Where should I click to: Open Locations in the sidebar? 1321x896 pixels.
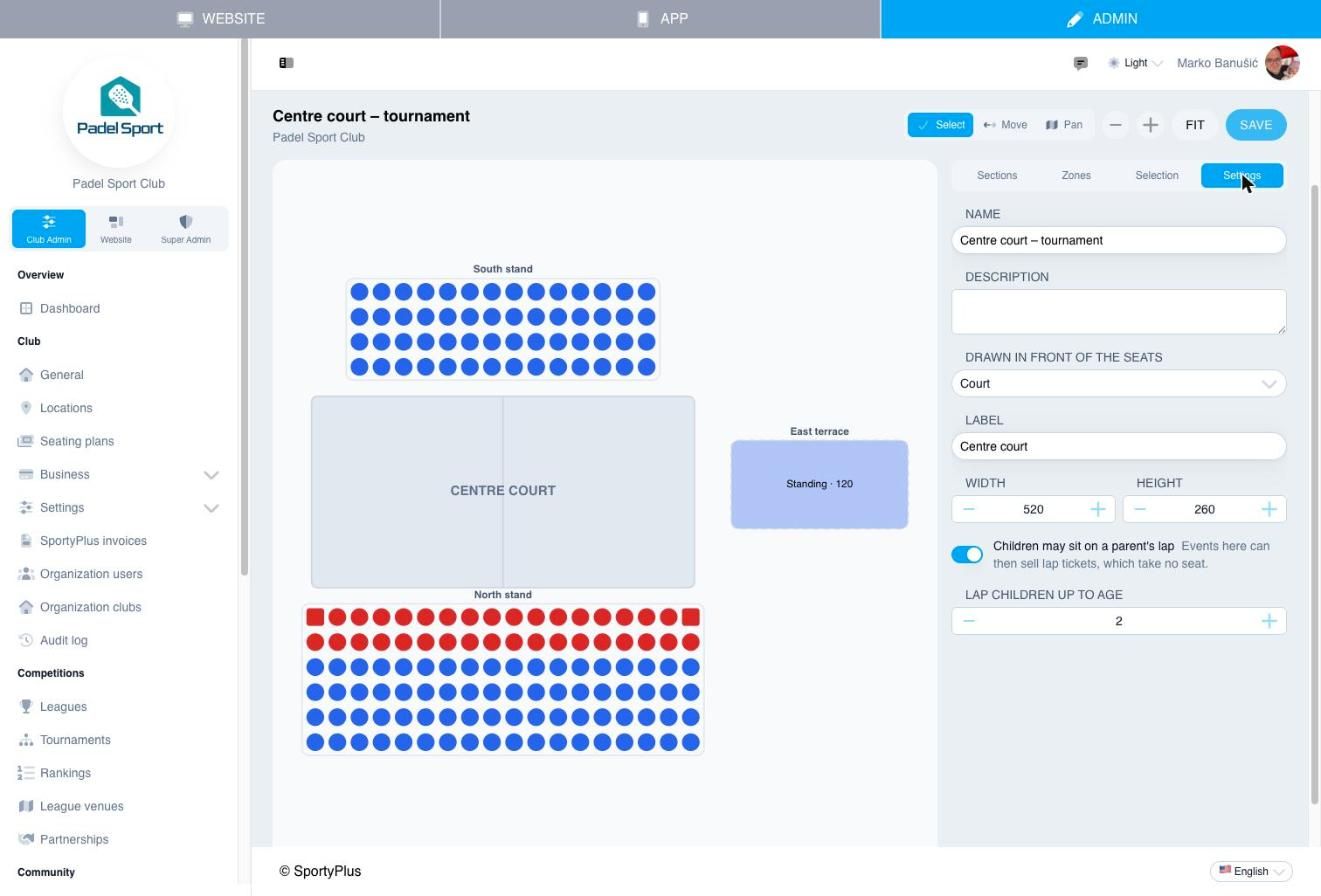(x=66, y=408)
